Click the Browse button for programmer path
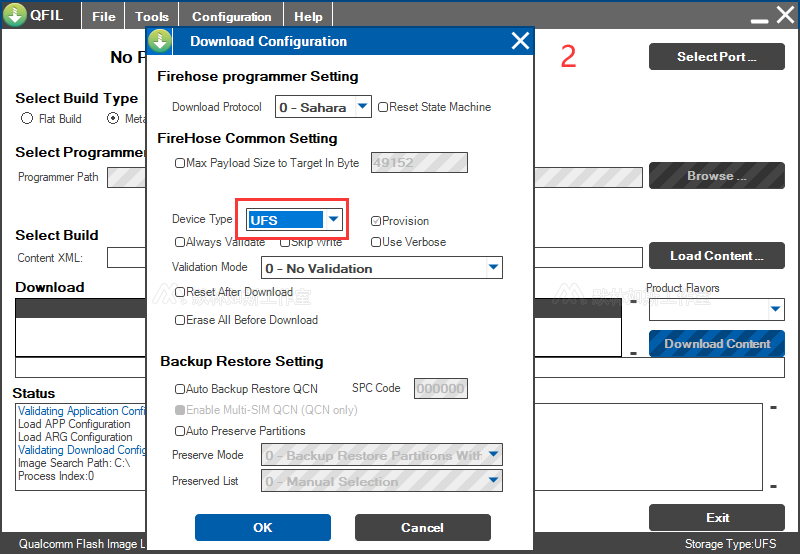The height and width of the screenshot is (554, 800). pyautogui.click(x=717, y=175)
